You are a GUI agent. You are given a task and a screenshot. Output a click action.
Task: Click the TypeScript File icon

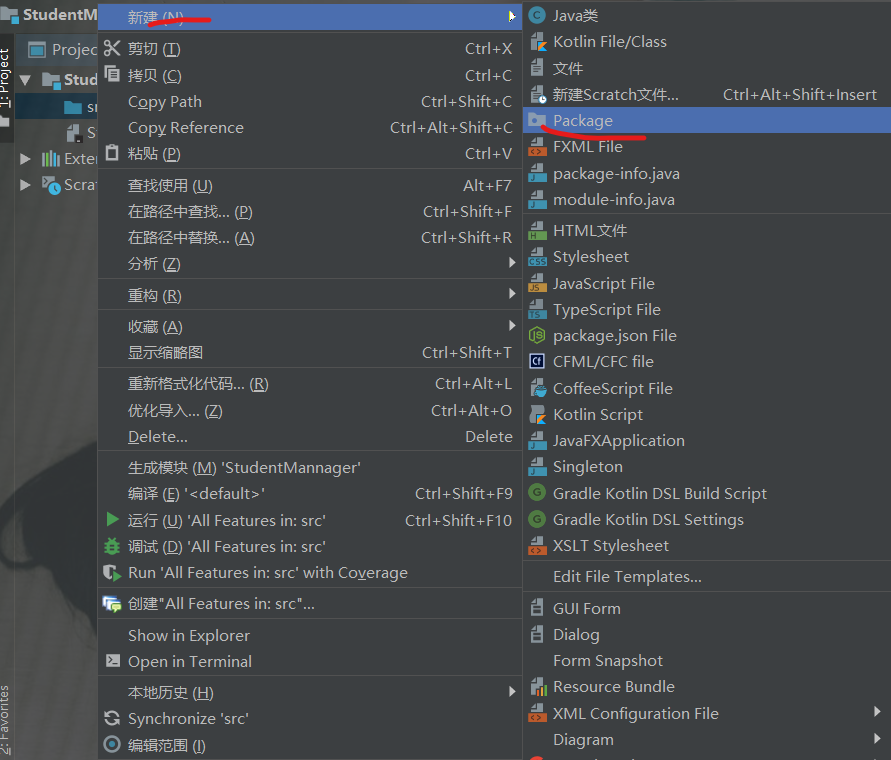[x=538, y=309]
